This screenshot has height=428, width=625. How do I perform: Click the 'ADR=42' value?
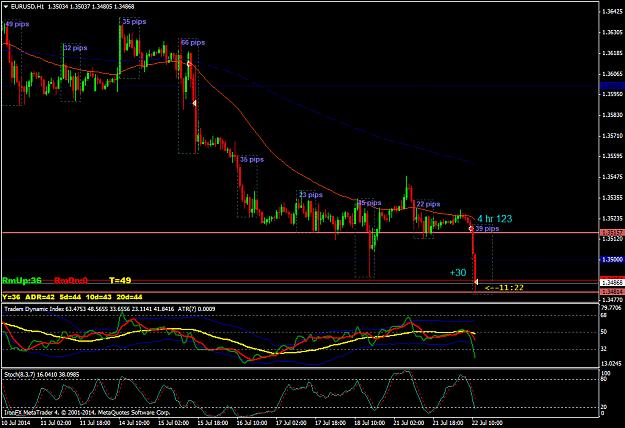click(x=40, y=297)
